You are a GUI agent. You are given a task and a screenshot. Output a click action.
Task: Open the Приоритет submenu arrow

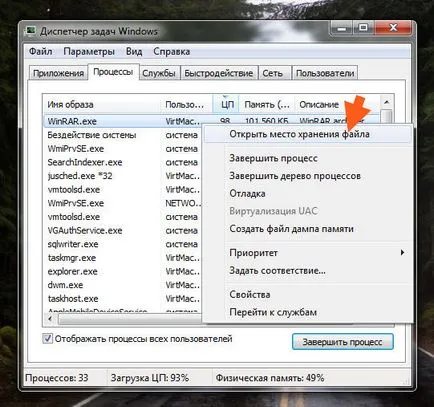coord(402,253)
